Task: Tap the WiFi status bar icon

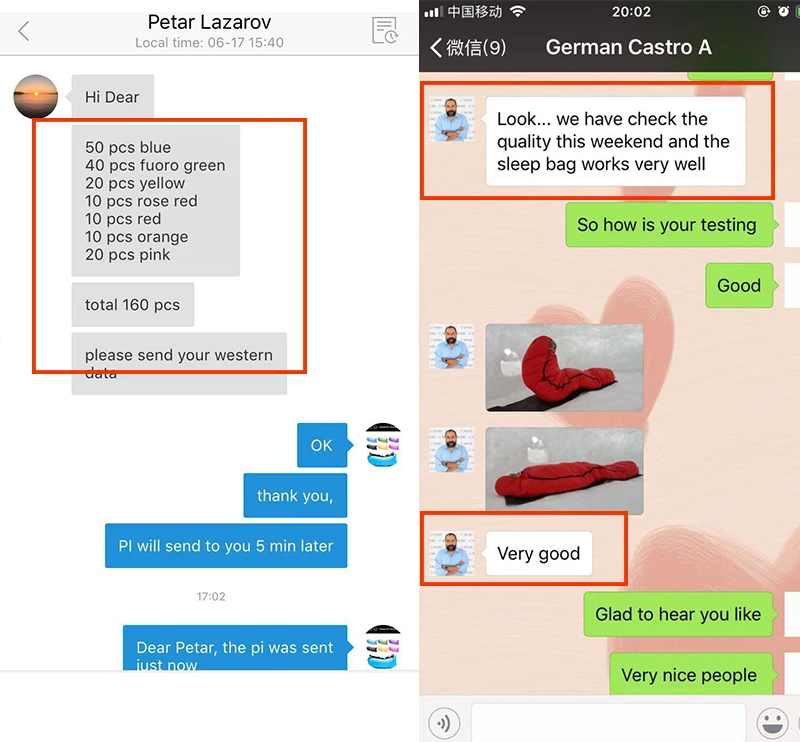Action: pyautogui.click(x=518, y=11)
